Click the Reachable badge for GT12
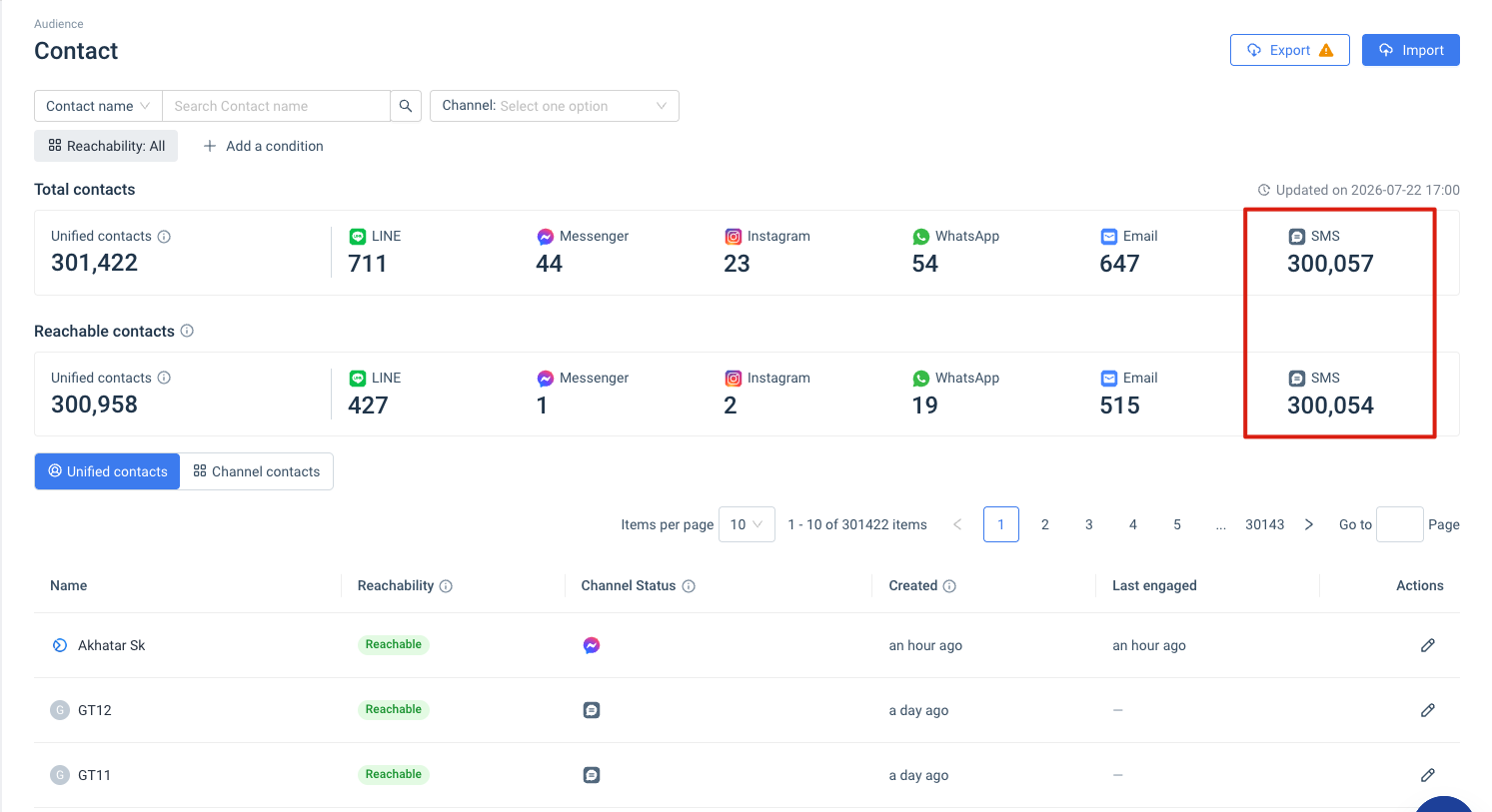The height and width of the screenshot is (812, 1492). click(x=394, y=710)
